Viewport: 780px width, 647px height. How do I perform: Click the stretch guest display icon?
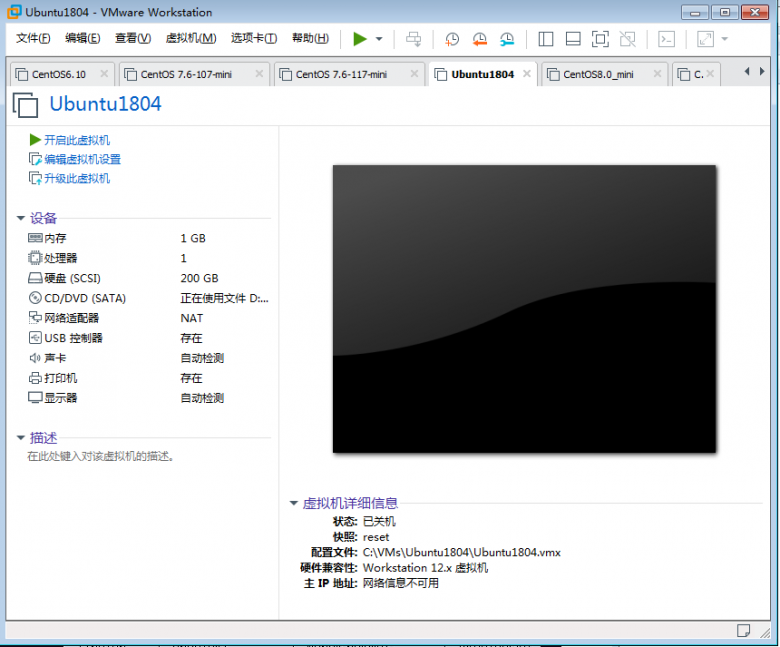pyautogui.click(x=705, y=39)
